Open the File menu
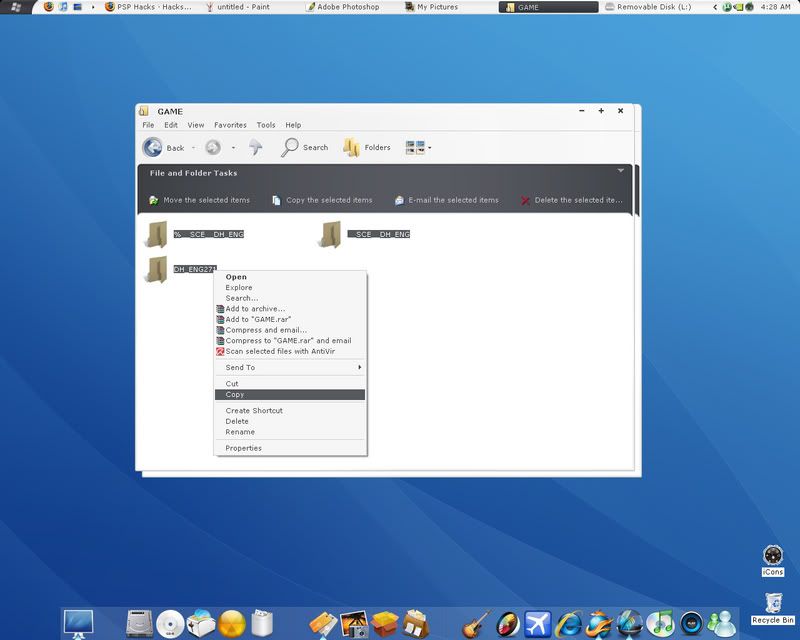 click(148, 125)
